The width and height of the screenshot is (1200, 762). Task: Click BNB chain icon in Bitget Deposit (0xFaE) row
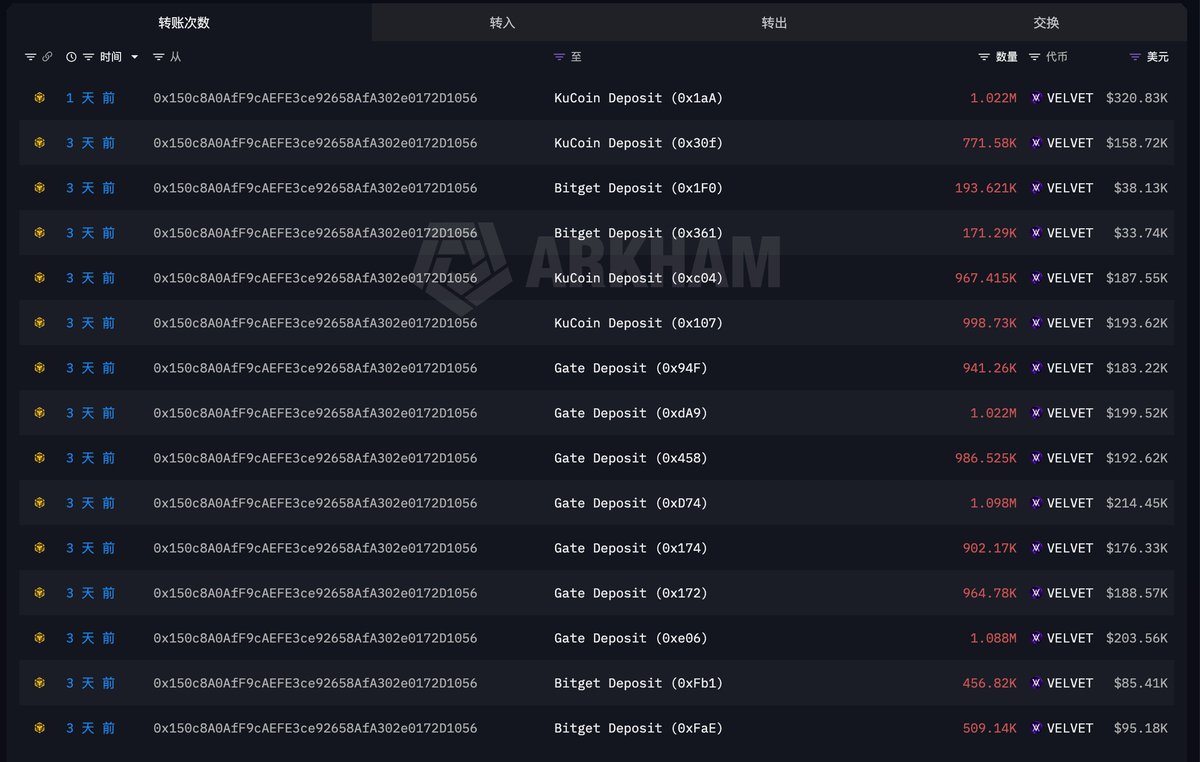click(40, 728)
